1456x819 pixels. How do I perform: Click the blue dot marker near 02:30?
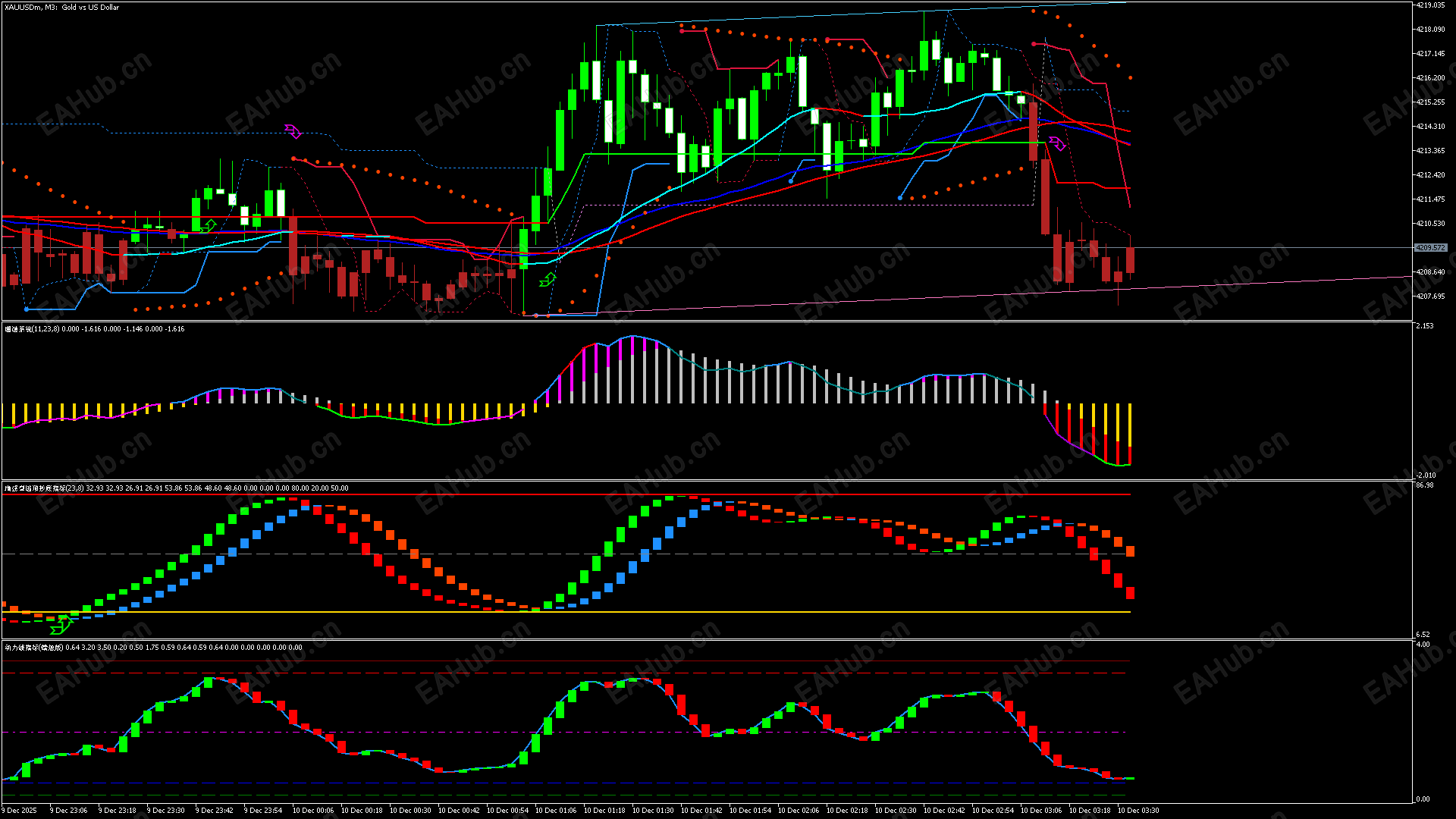point(900,198)
